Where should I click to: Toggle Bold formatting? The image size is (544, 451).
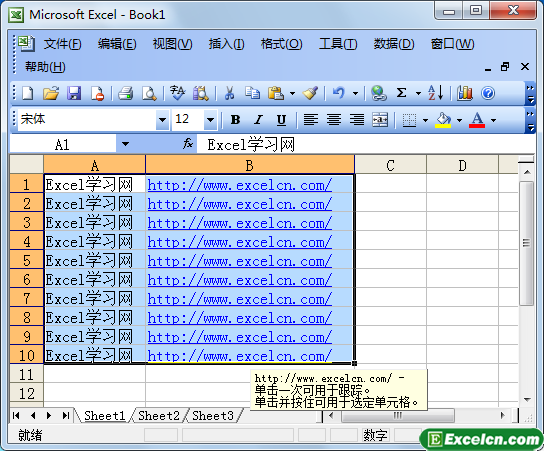point(236,120)
